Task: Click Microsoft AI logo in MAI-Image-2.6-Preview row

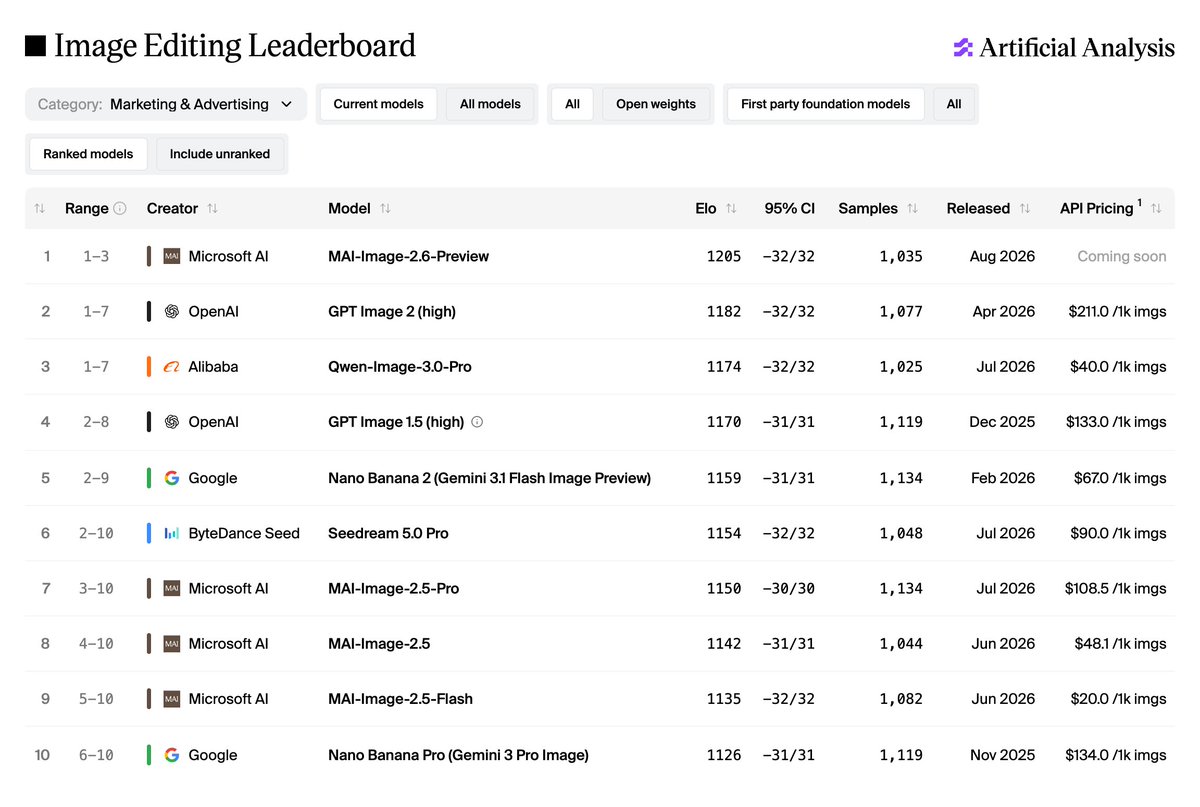Action: click(172, 256)
